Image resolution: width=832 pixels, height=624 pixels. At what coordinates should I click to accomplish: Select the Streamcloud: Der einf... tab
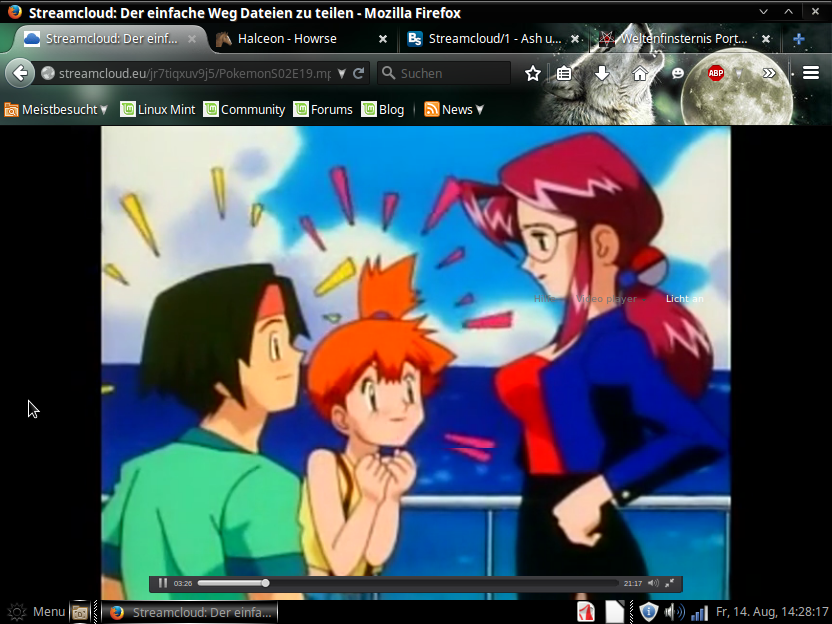pos(111,39)
